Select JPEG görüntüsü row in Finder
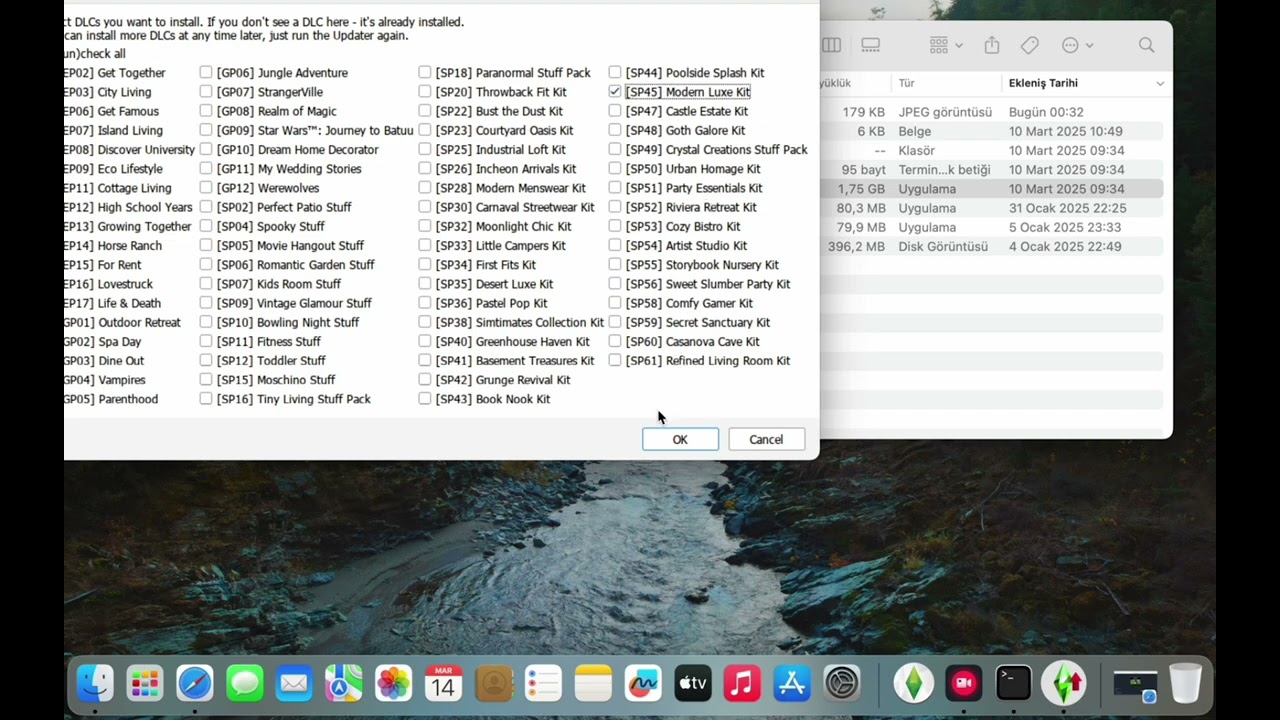 [992, 112]
